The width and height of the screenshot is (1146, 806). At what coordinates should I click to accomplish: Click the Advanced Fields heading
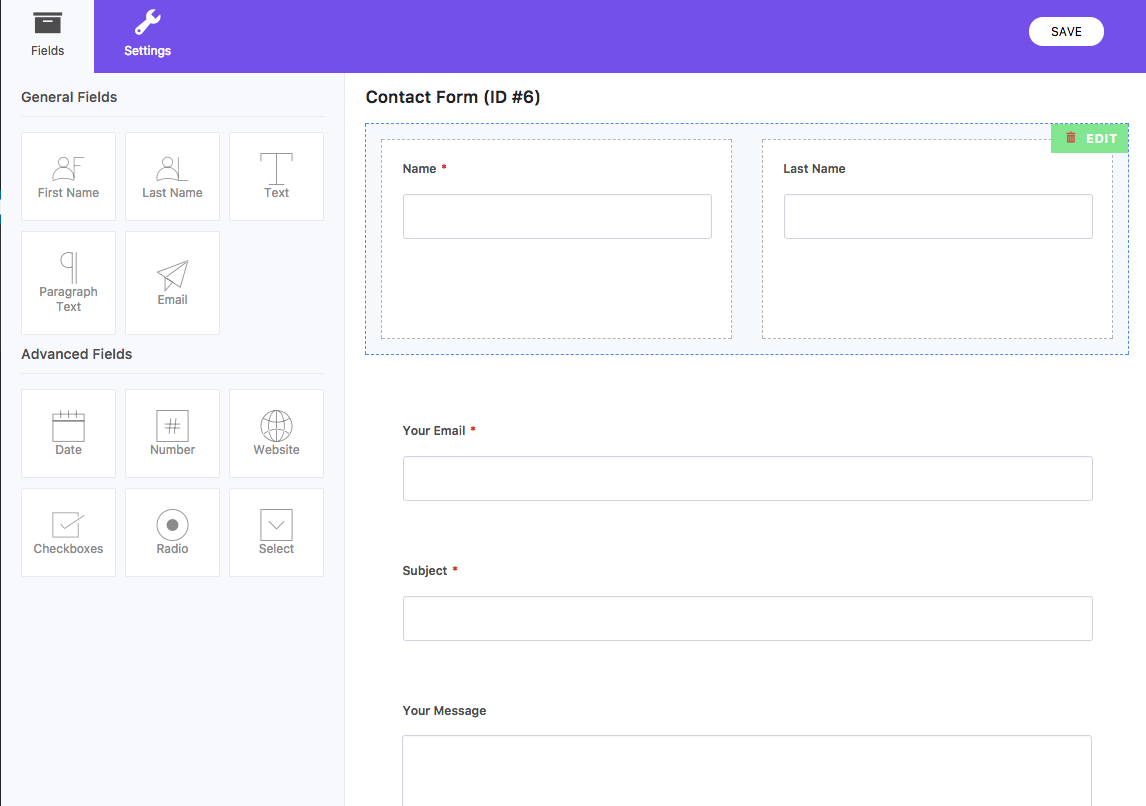pyautogui.click(x=77, y=354)
